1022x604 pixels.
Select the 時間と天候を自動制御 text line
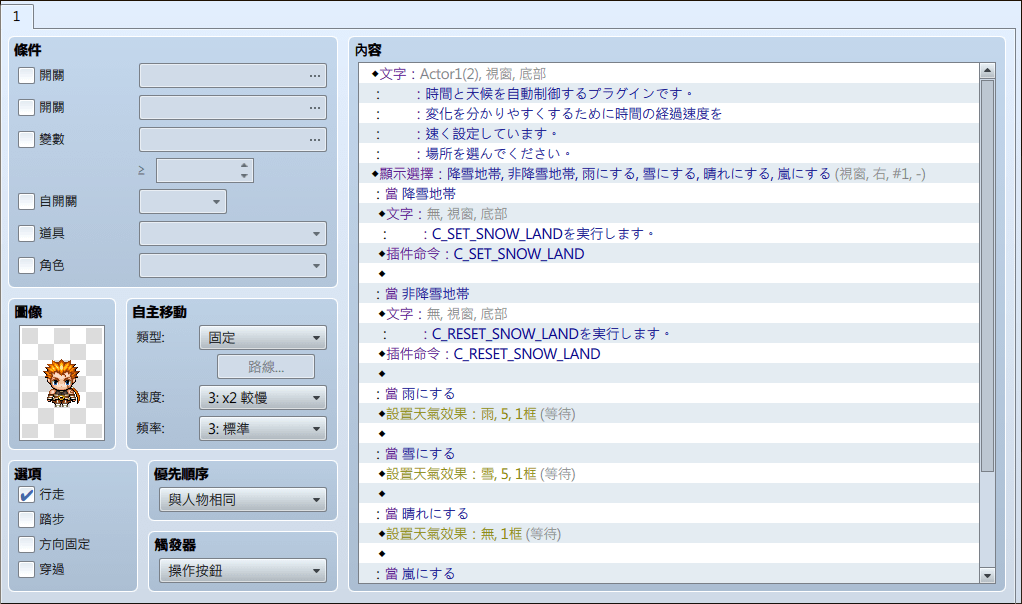pyautogui.click(x=669, y=94)
